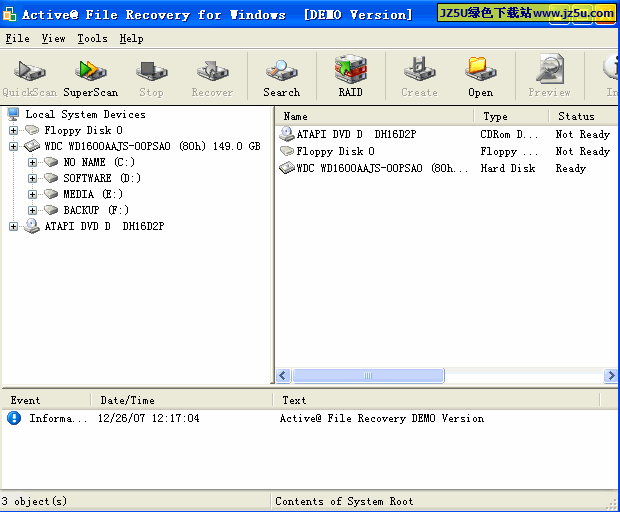Open the Search tool
Screen dimensions: 620x512
[x=282, y=77]
